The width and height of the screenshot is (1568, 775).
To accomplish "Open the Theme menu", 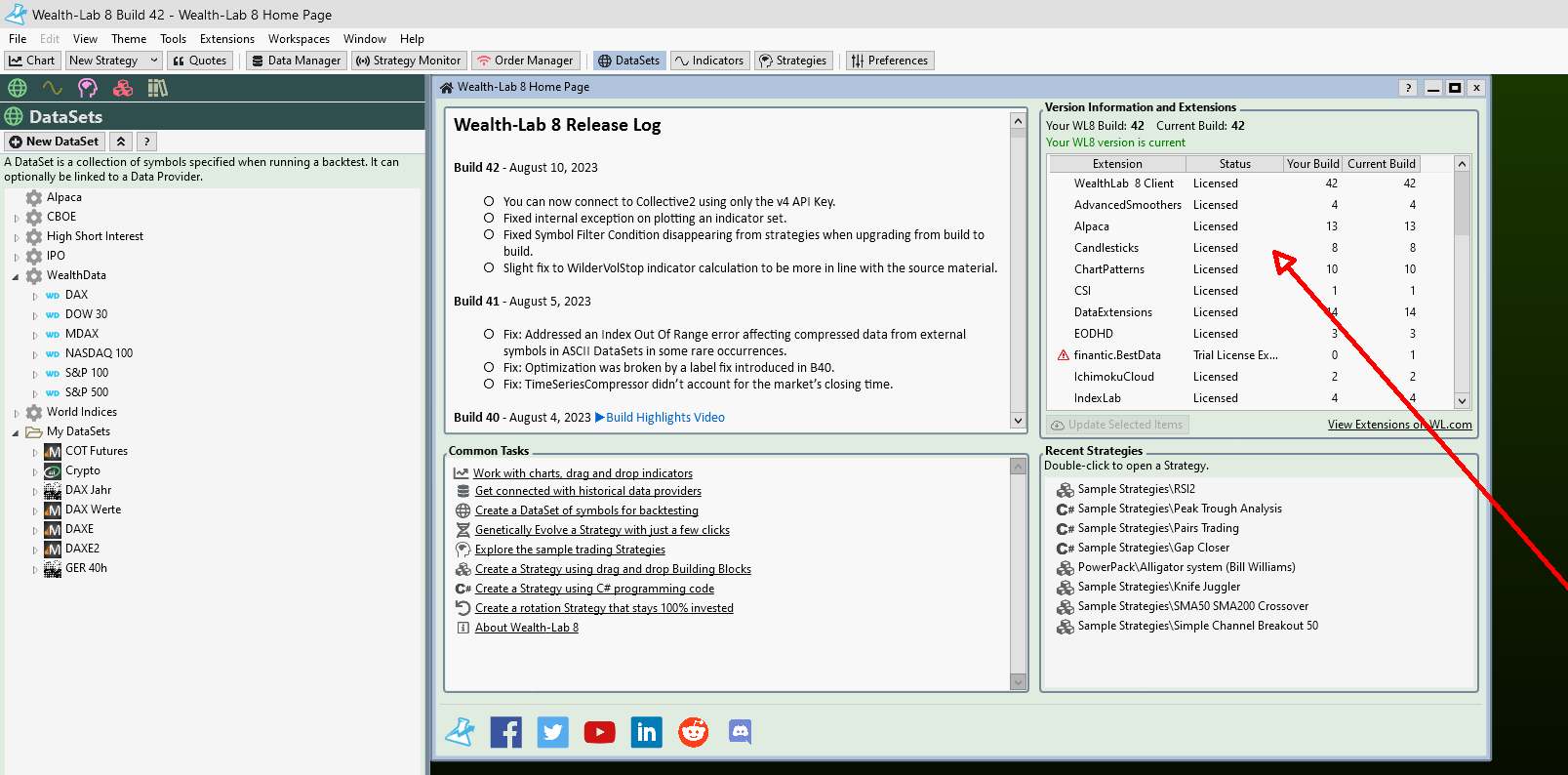I will 129,39.
